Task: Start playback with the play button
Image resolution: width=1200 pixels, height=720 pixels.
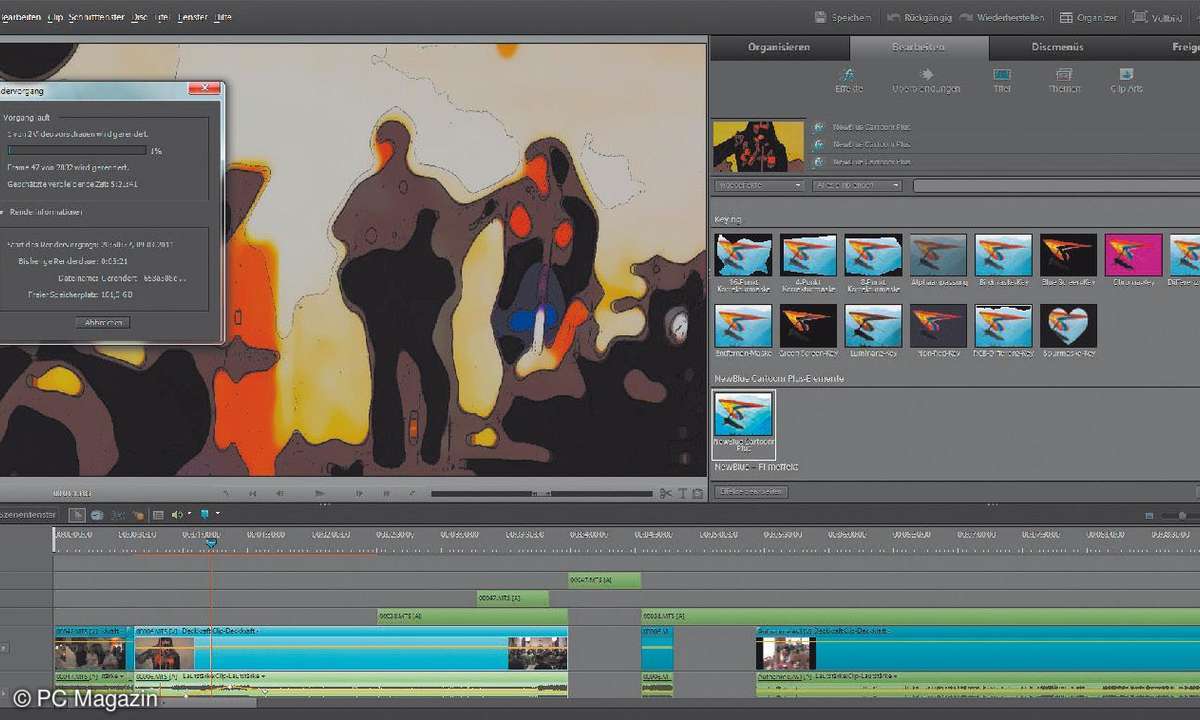Action: pyautogui.click(x=320, y=493)
